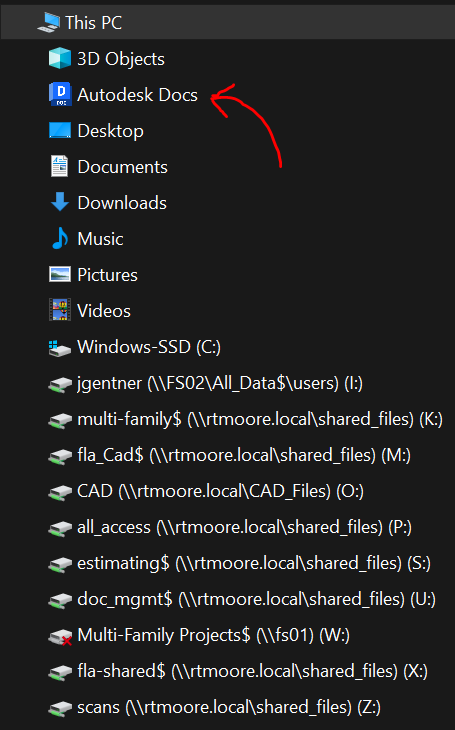Click the Windows-SSD (C:) drive icon
The image size is (455, 730).
[60, 348]
